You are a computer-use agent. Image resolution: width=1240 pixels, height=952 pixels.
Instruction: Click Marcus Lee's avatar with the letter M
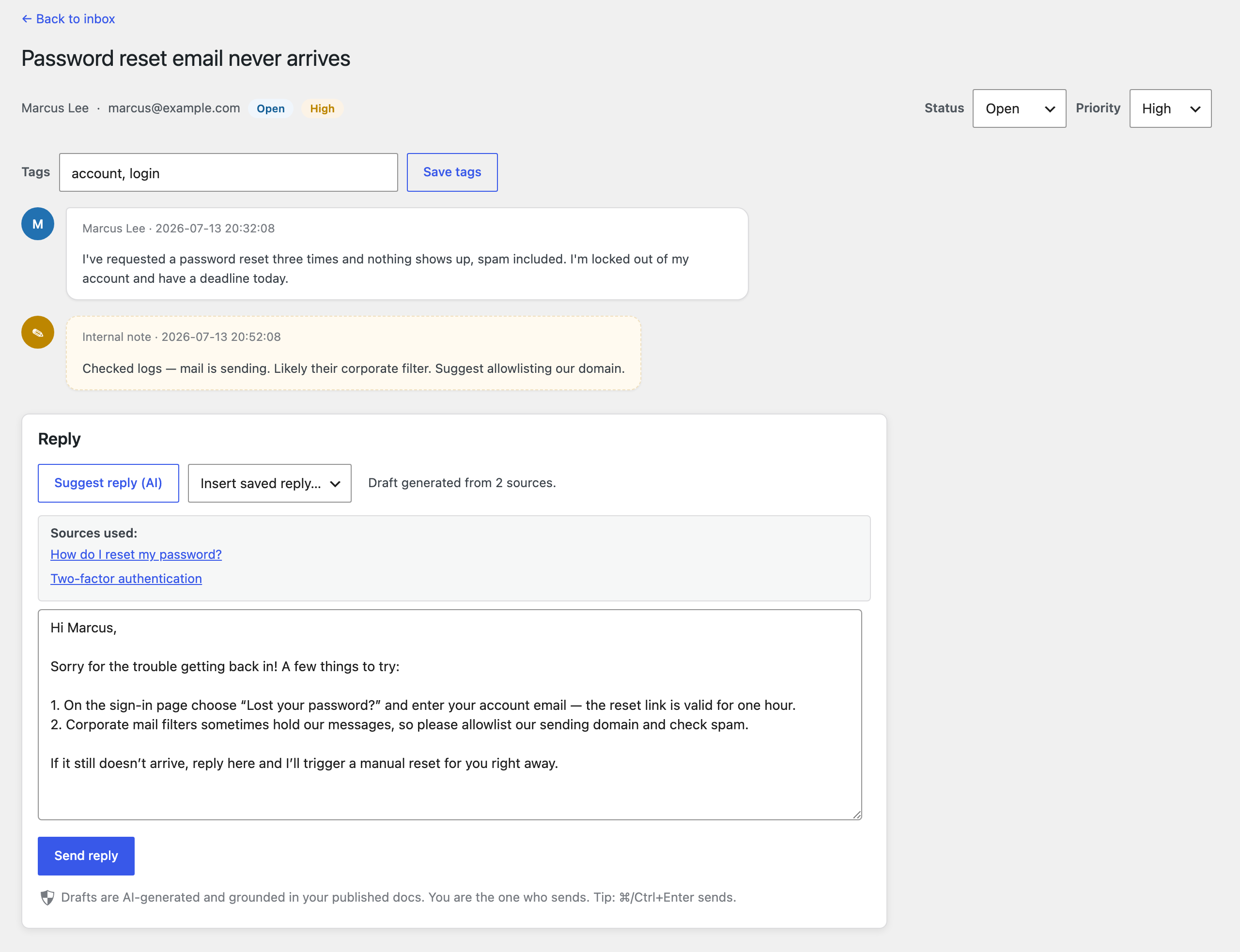[38, 224]
